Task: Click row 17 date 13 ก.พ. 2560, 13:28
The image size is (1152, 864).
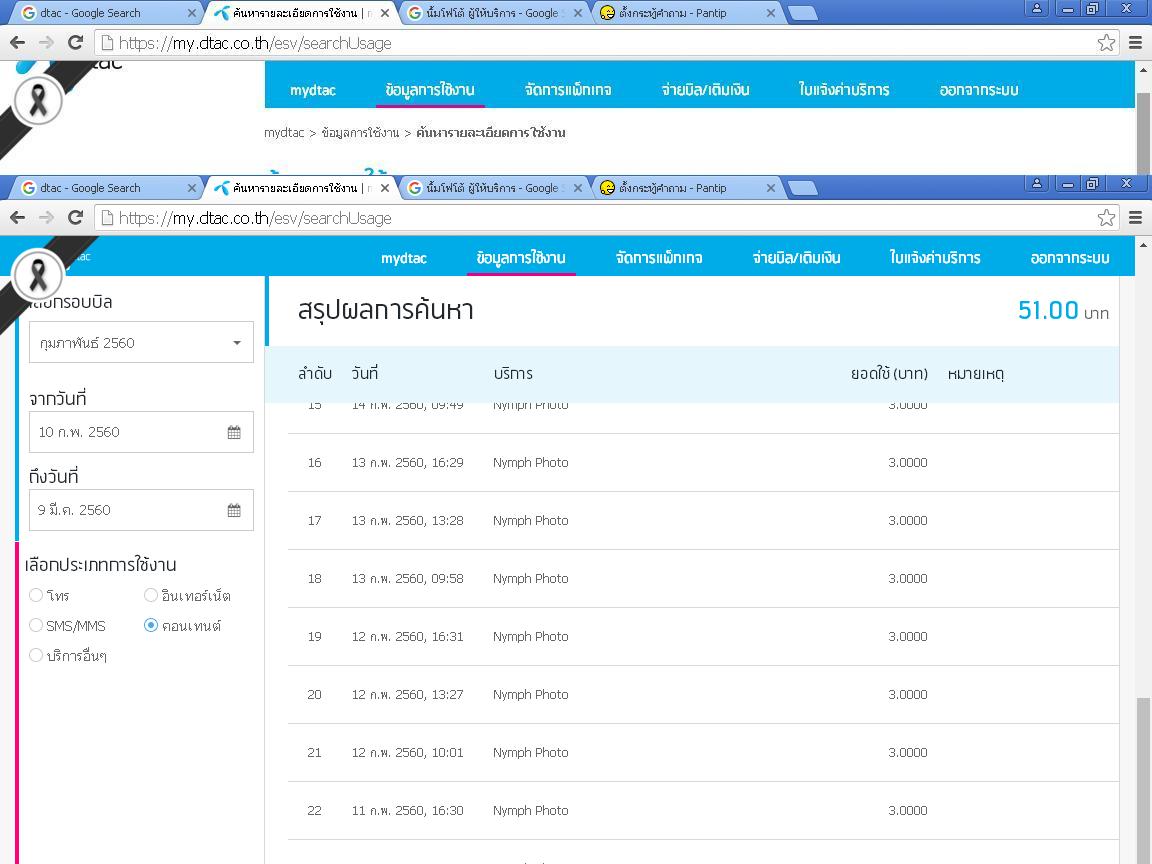Action: pyautogui.click(x=407, y=520)
